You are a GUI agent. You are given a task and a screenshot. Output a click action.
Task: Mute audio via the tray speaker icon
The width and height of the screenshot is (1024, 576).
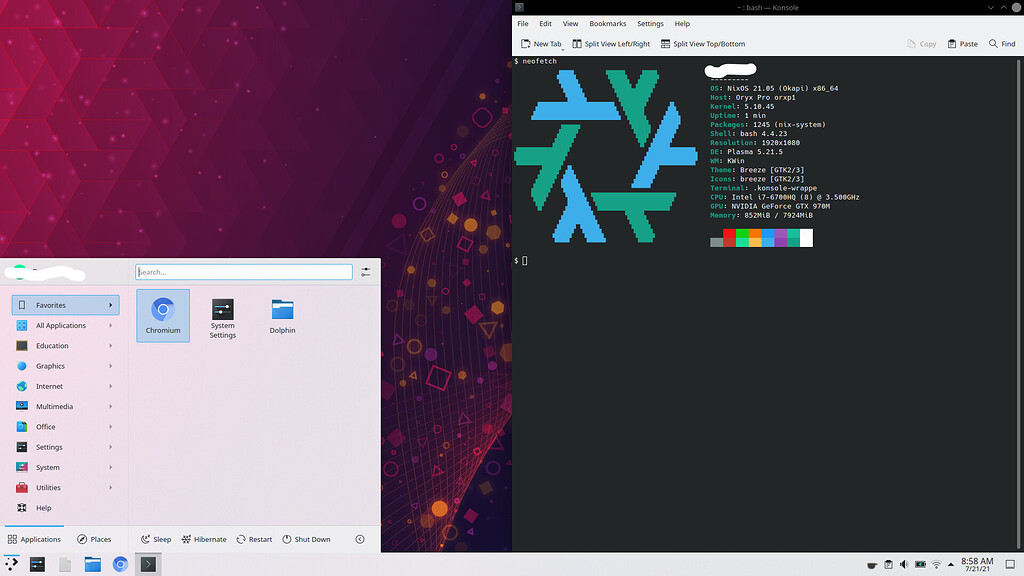pyautogui.click(x=905, y=563)
